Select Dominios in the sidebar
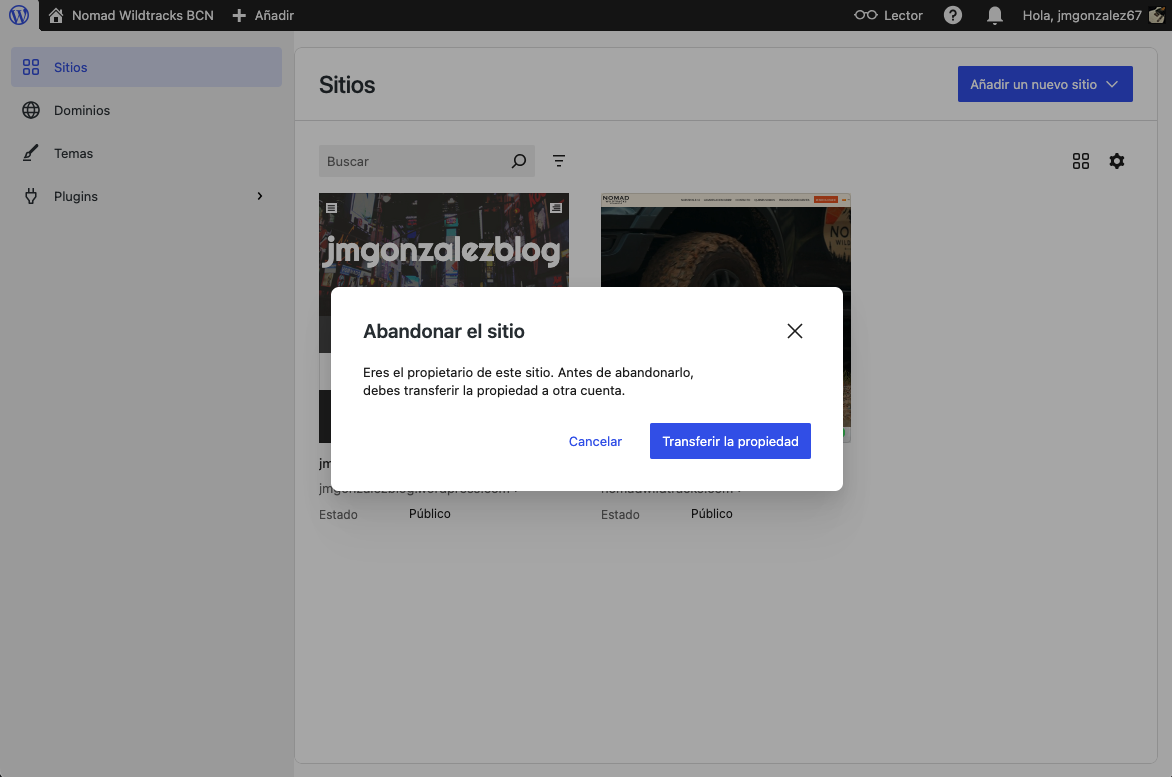The width and height of the screenshot is (1172, 777). coord(81,110)
